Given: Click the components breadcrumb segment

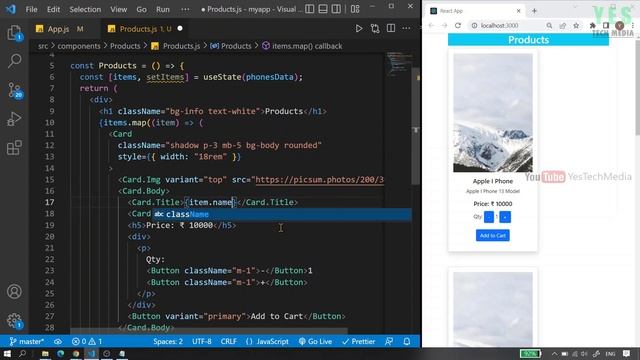Looking at the screenshot, I should [79, 46].
